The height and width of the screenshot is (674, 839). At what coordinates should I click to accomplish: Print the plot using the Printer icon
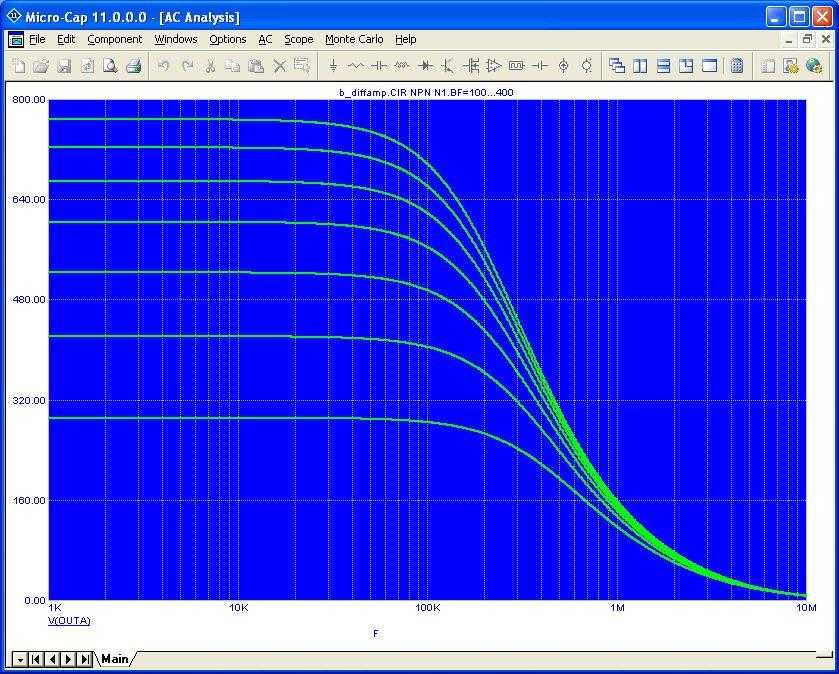[x=134, y=65]
